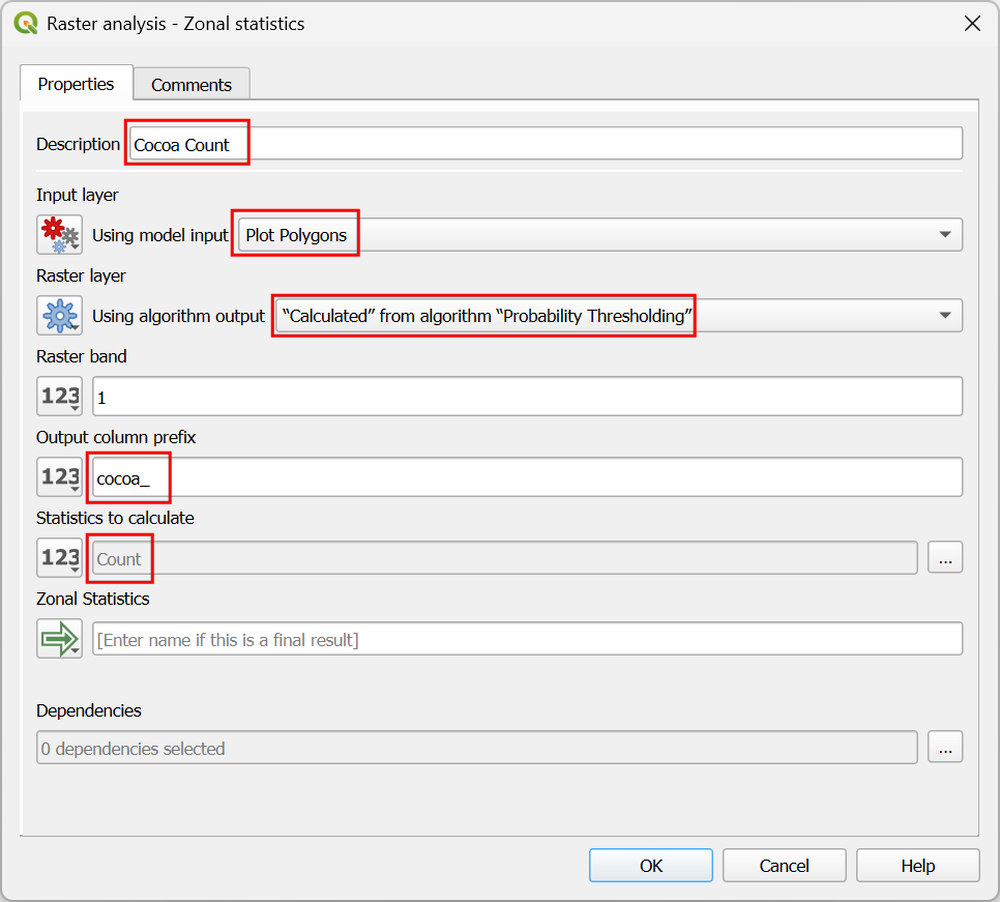Open the Raster layer algorithm output dropdown
The image size is (1000, 902).
pyautogui.click(x=618, y=316)
